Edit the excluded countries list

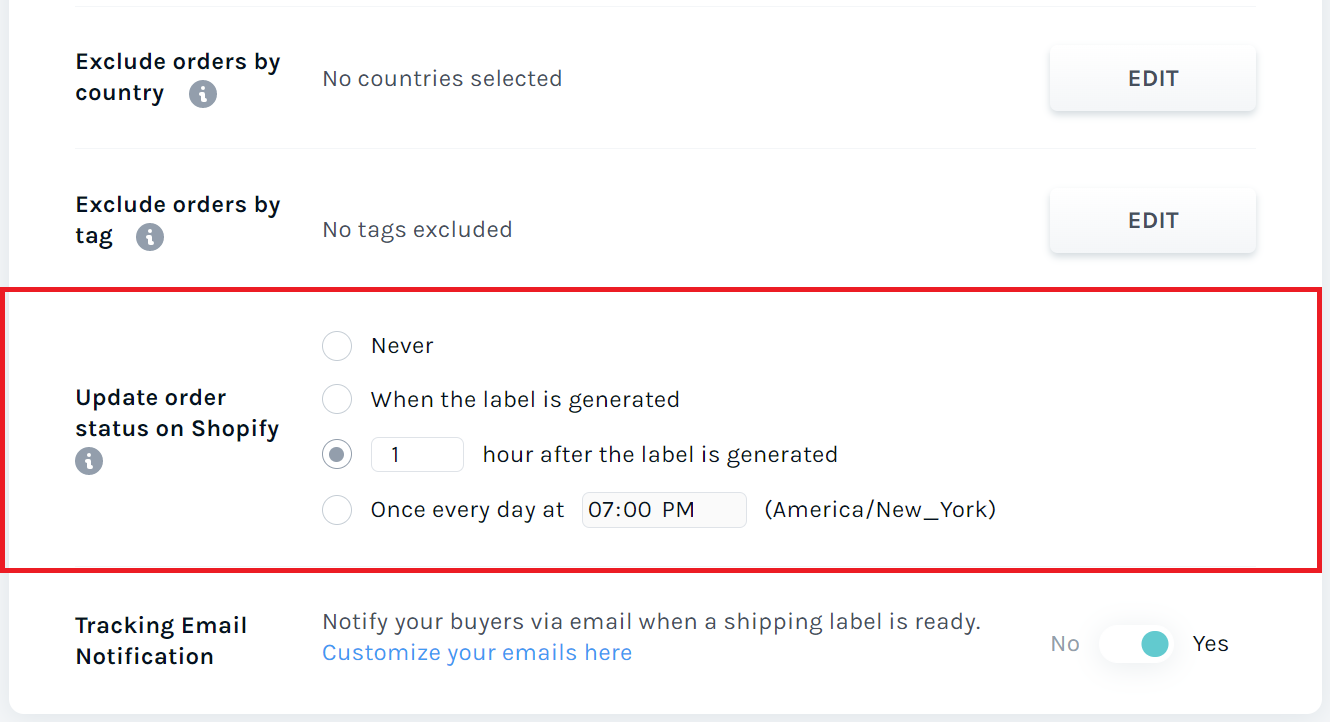[1152, 78]
